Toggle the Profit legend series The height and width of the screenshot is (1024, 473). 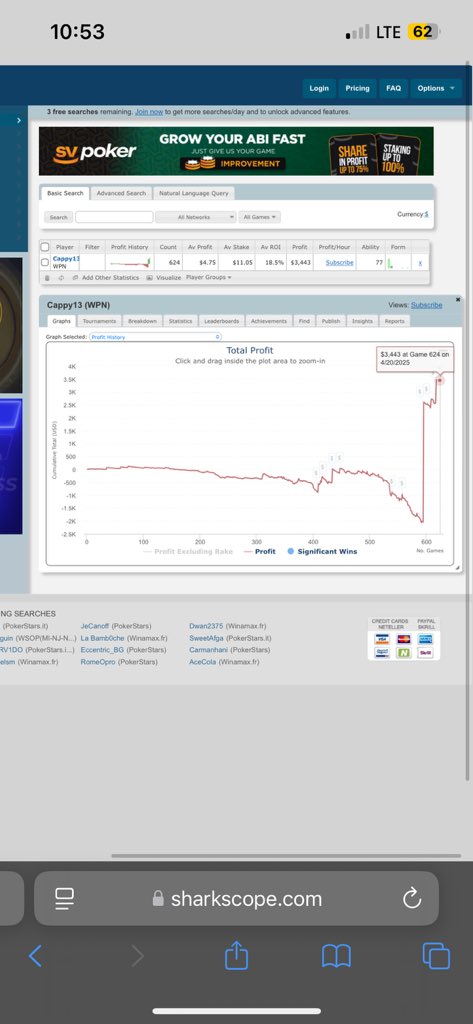259,552
